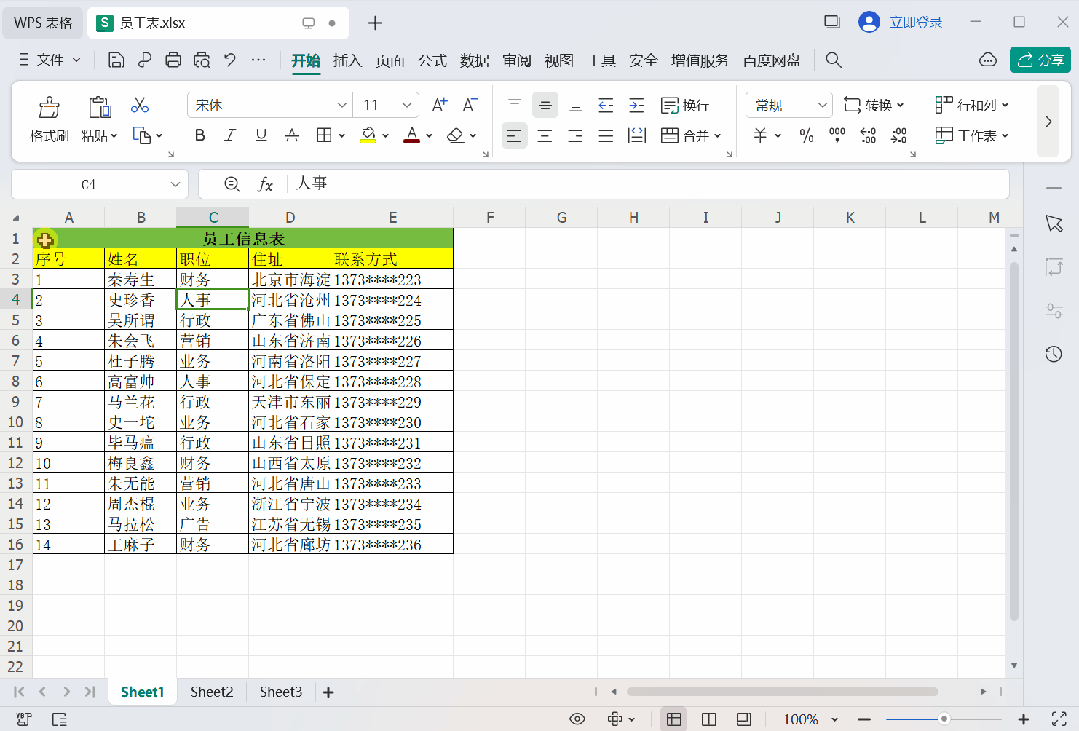Screen dimensions: 1079x731
Task: Click the Cut scissors icon
Action: pos(140,105)
